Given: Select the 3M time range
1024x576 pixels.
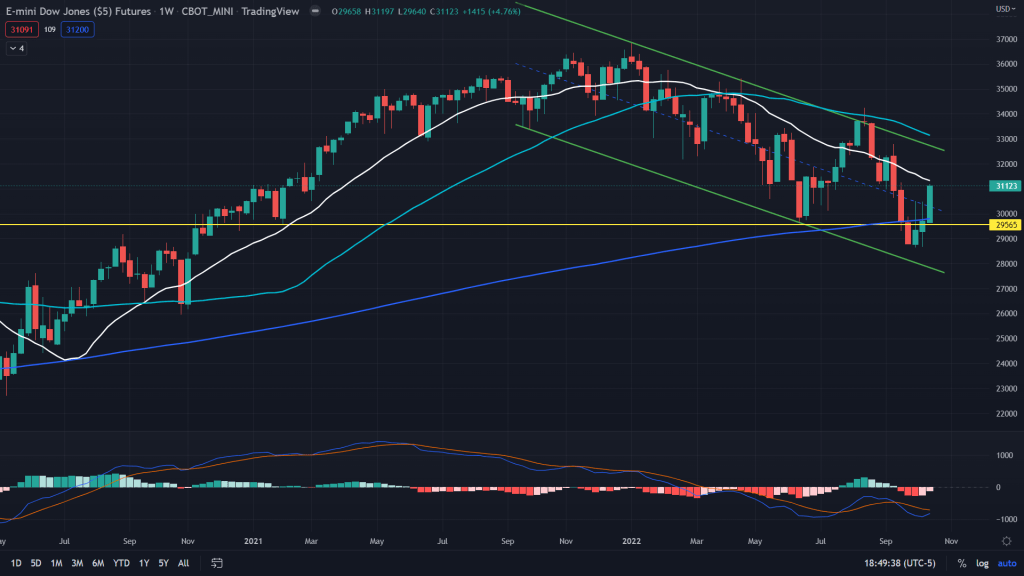Looking at the screenshot, I should pos(77,563).
